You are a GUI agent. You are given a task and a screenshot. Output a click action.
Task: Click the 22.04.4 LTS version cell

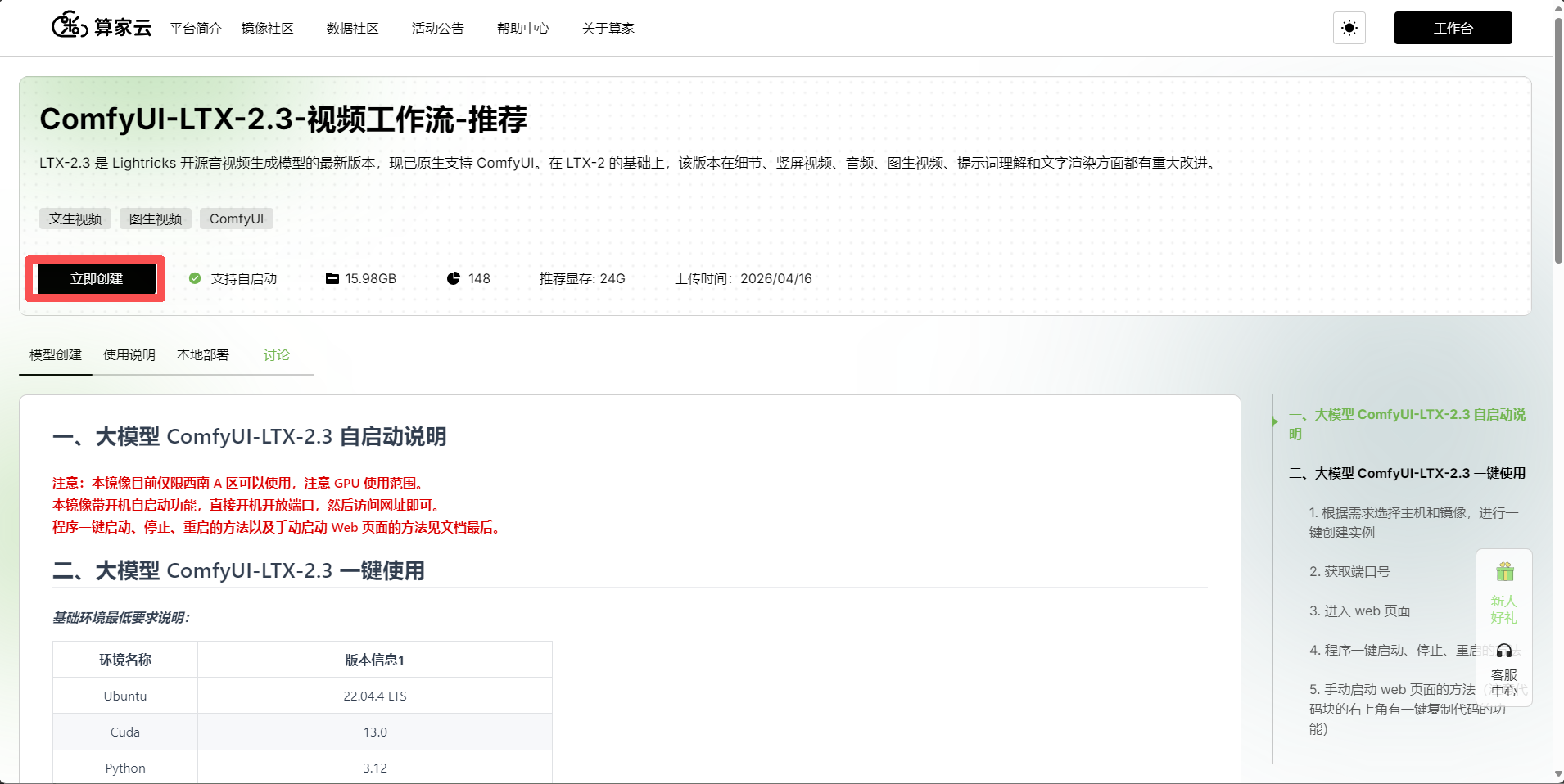[x=375, y=696]
